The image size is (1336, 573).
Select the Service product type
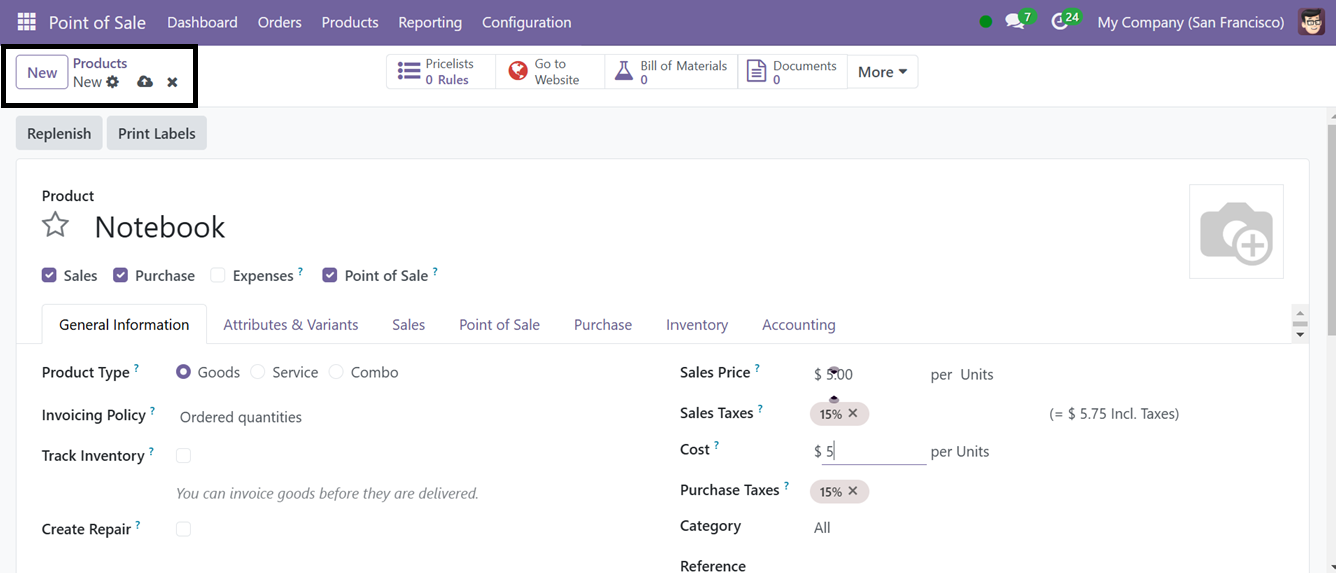coord(258,372)
